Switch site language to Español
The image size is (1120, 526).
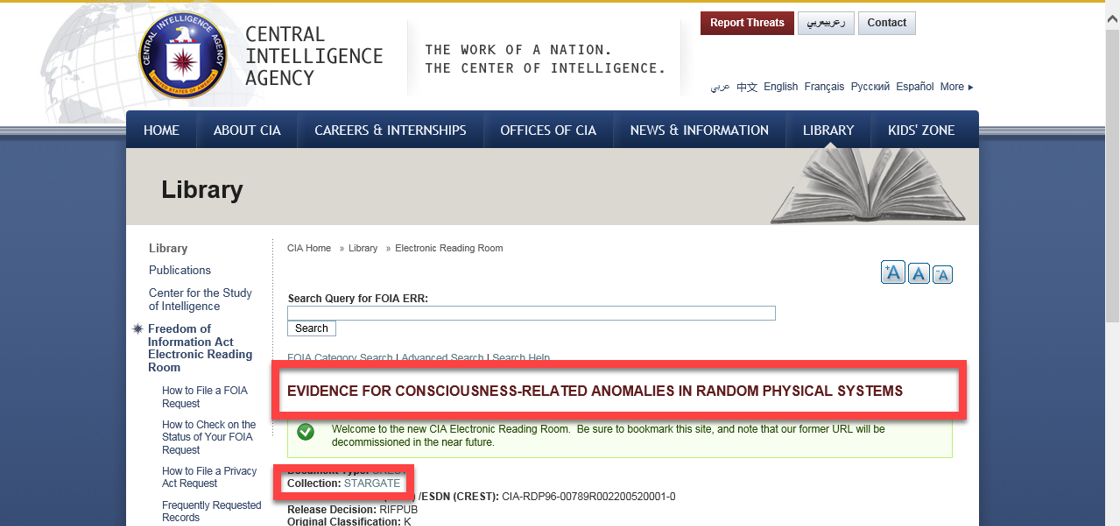pos(915,87)
